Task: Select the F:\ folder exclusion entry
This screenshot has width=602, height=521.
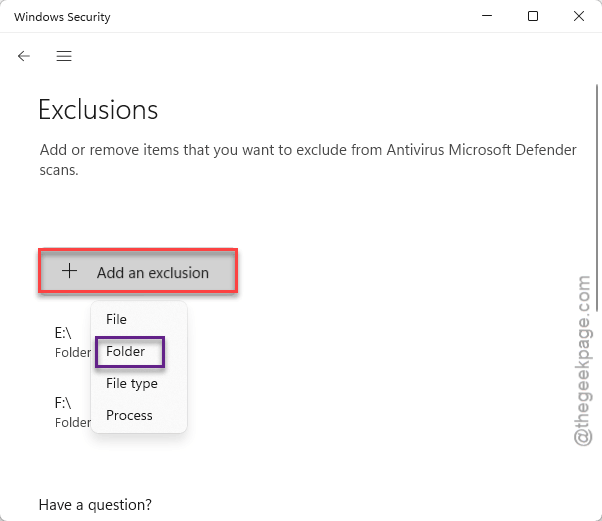Action: pyautogui.click(x=73, y=412)
